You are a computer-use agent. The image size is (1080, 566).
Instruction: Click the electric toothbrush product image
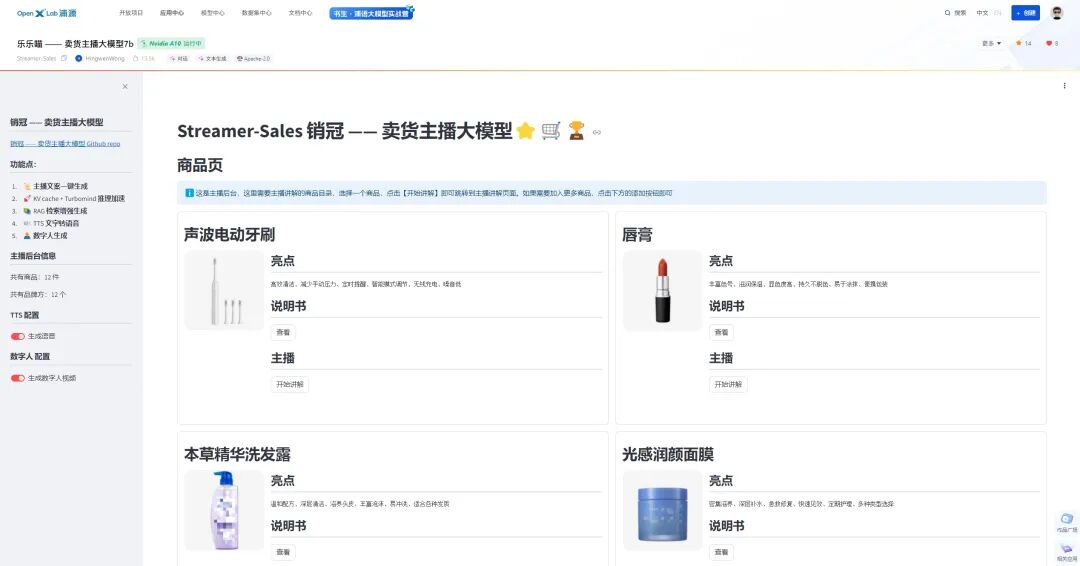pos(224,291)
